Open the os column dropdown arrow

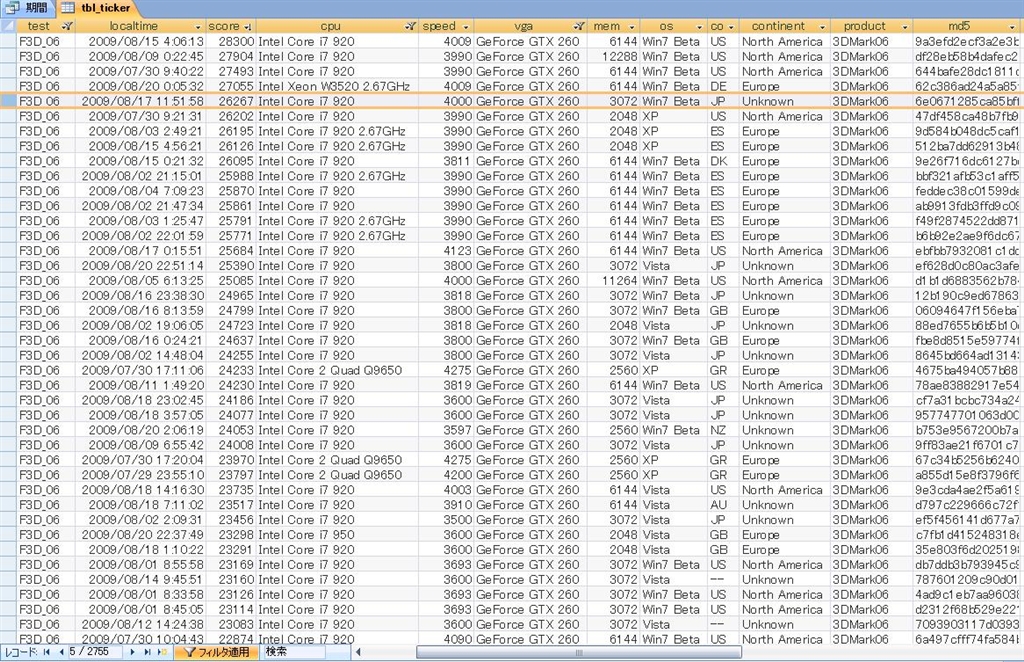click(699, 27)
